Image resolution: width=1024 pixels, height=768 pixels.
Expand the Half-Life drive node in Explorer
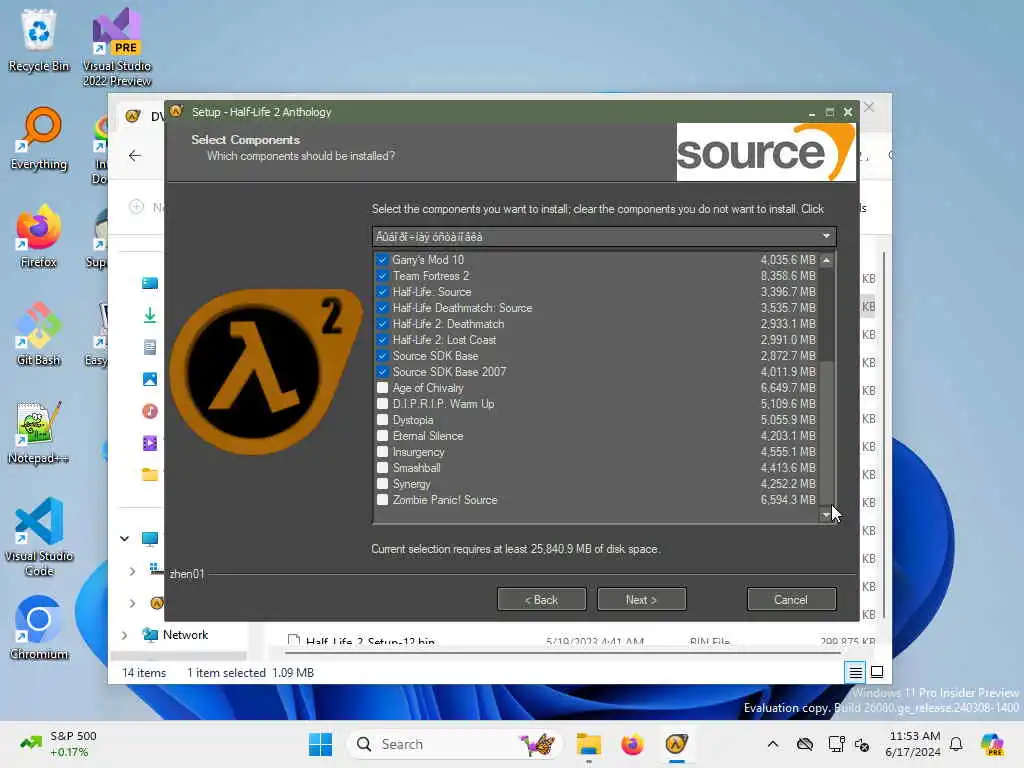(x=133, y=603)
